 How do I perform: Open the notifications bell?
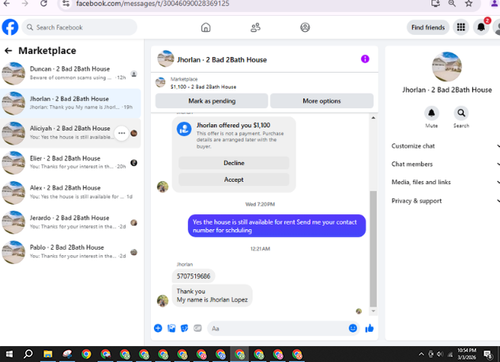click(481, 27)
